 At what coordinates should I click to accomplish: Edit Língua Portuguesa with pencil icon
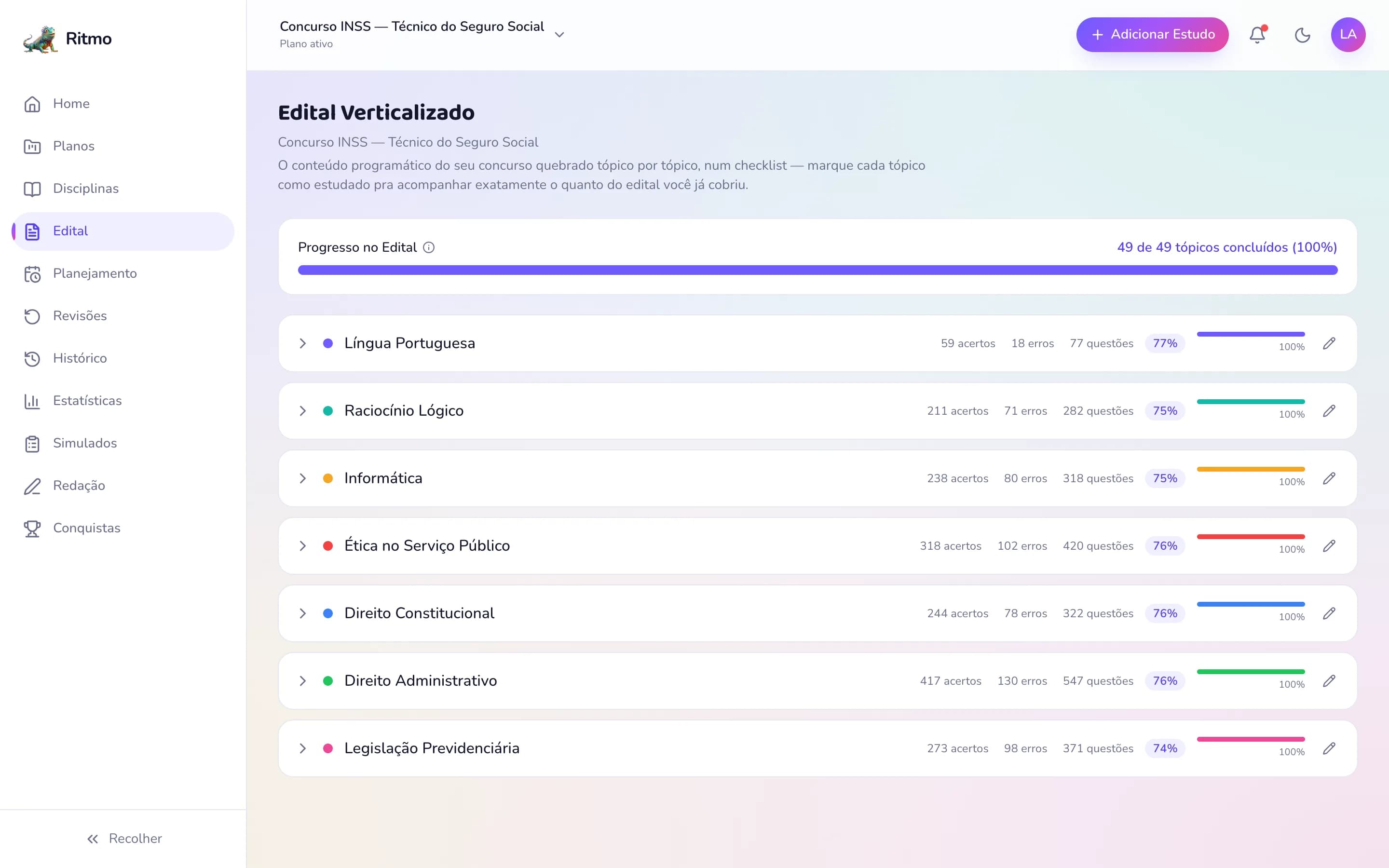(1329, 343)
